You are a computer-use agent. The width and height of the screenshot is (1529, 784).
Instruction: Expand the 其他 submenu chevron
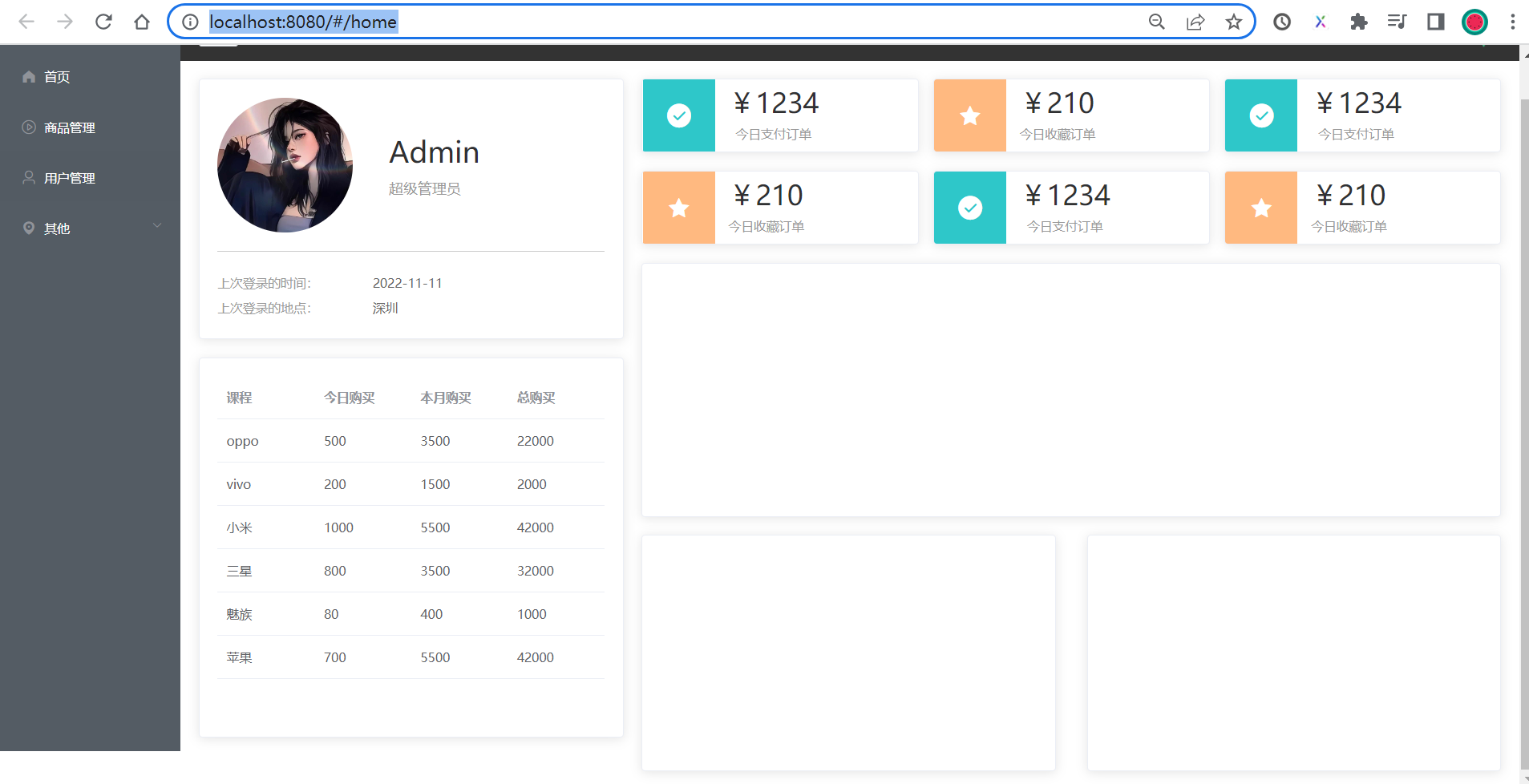(157, 226)
